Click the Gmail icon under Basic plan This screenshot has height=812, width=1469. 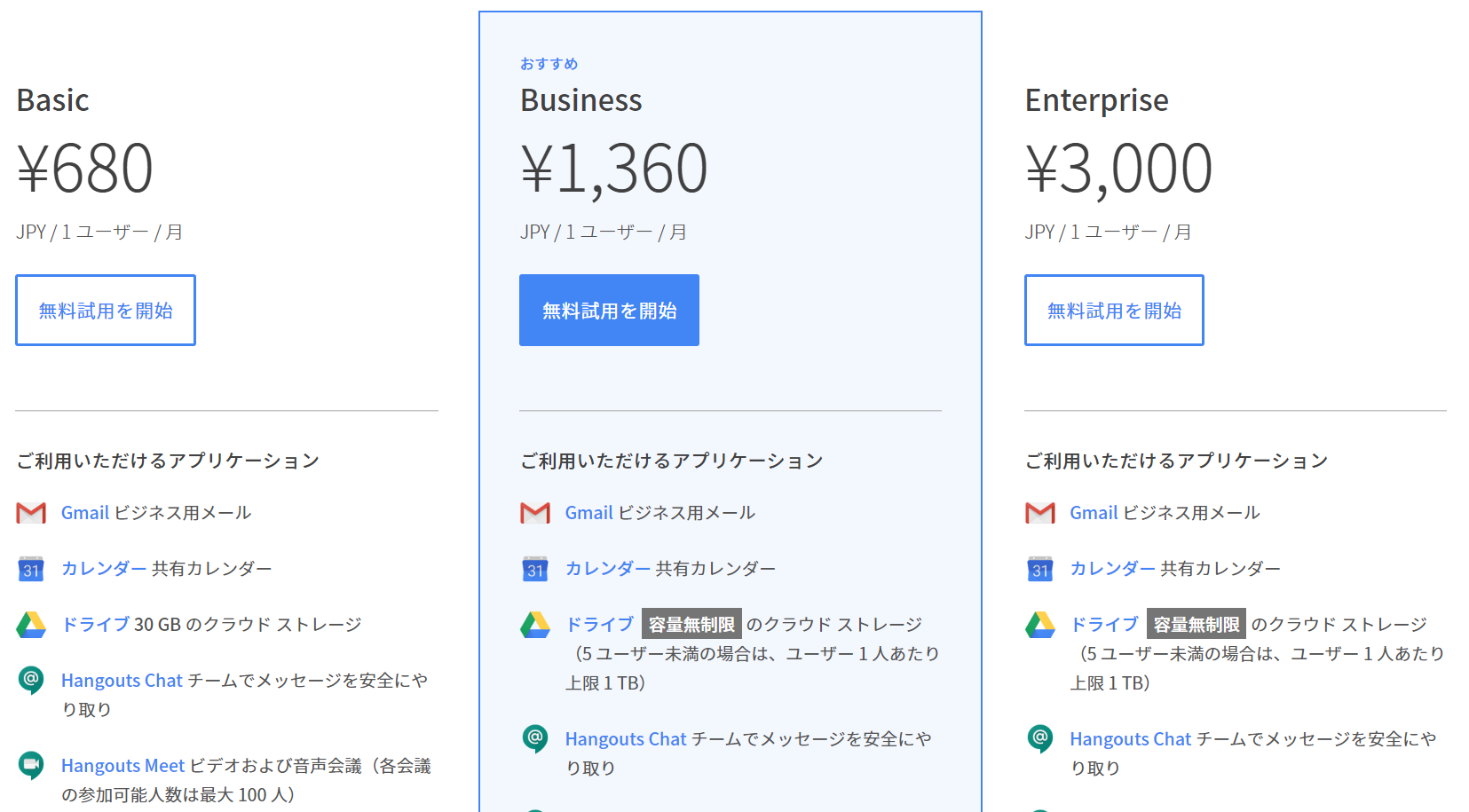[x=31, y=513]
